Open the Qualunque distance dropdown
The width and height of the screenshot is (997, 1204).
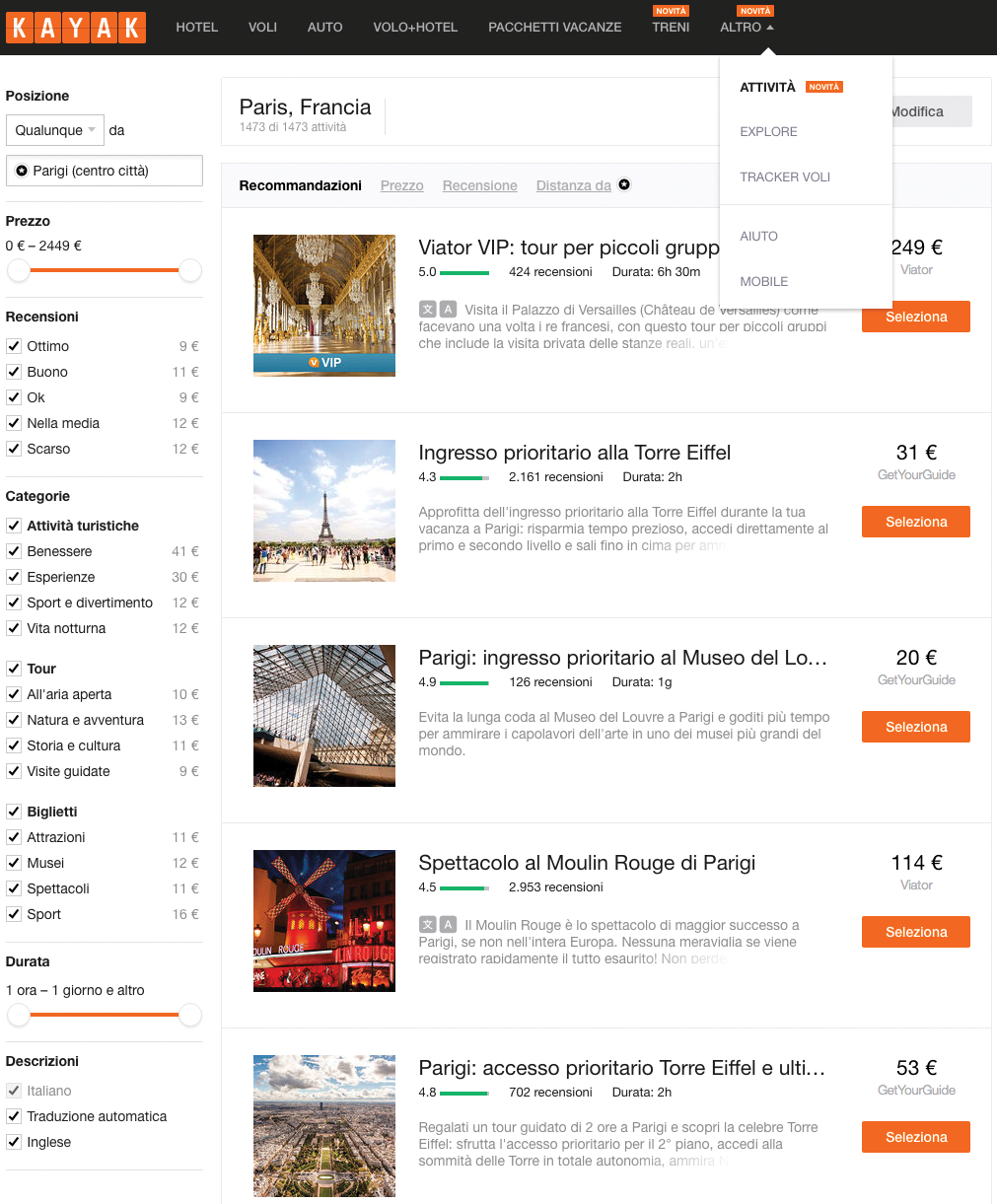[x=54, y=130]
